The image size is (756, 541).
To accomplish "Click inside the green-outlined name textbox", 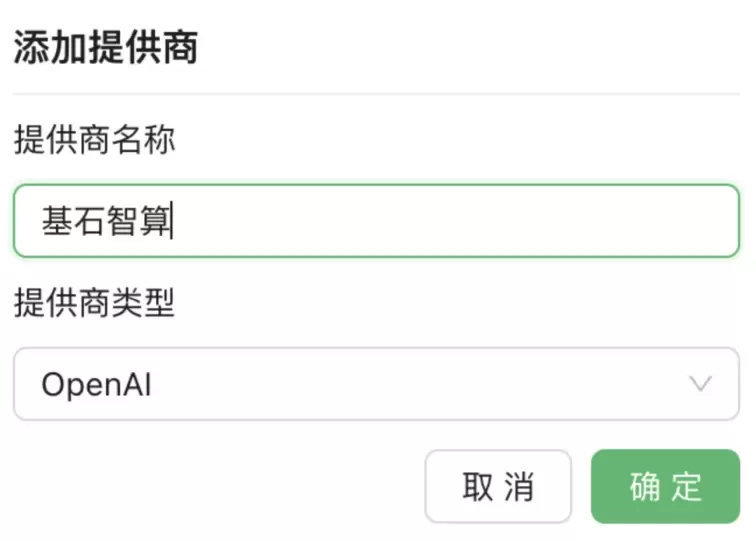I will [376, 221].
